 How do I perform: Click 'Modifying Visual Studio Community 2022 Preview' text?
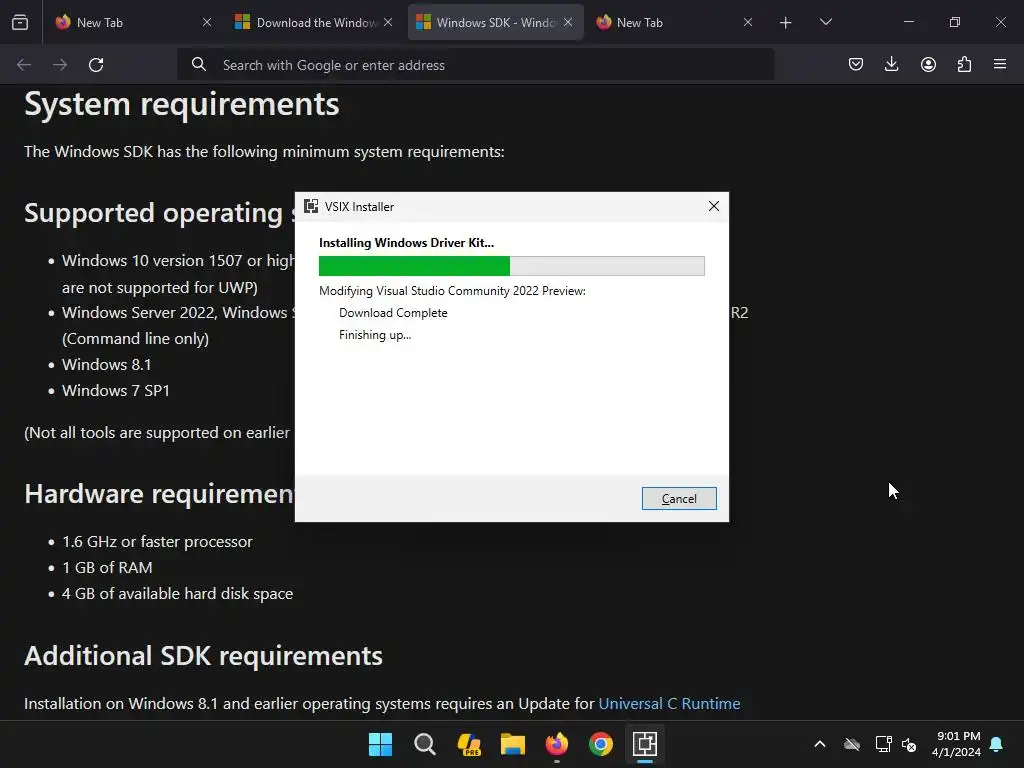coord(452,291)
